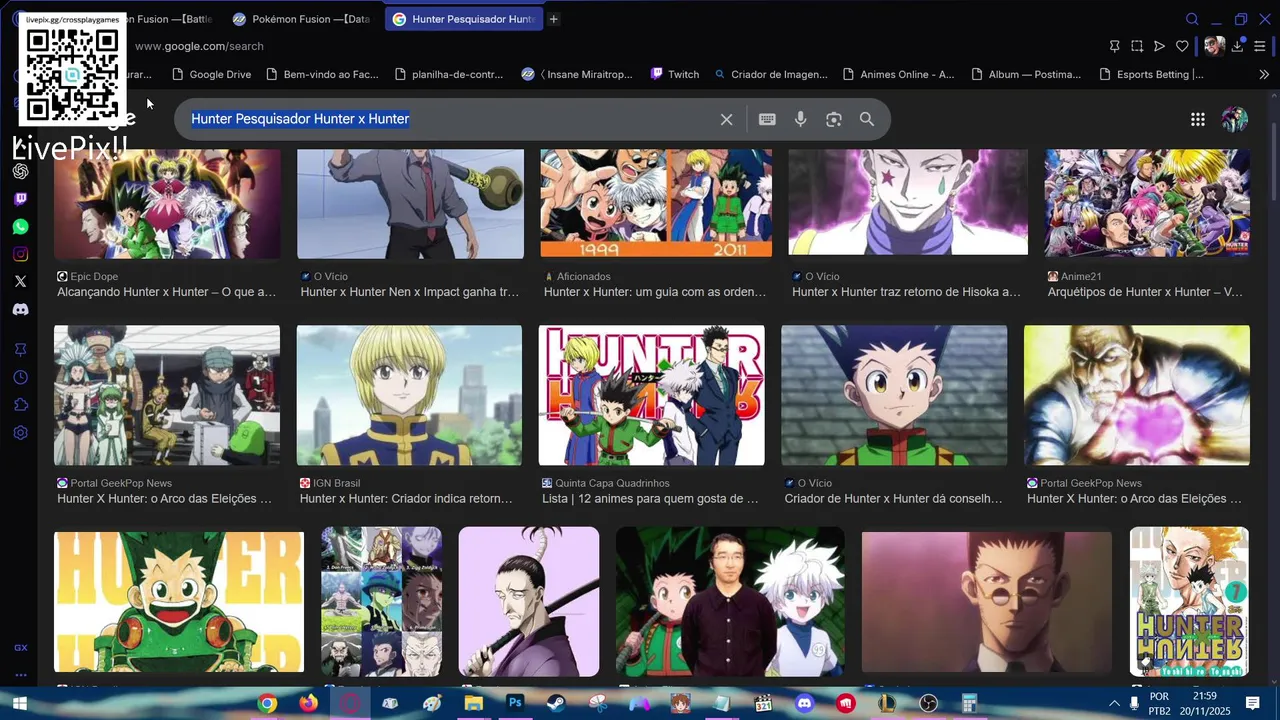Show hidden system tray icons
Image resolution: width=1280 pixels, height=720 pixels.
pos(1114,704)
